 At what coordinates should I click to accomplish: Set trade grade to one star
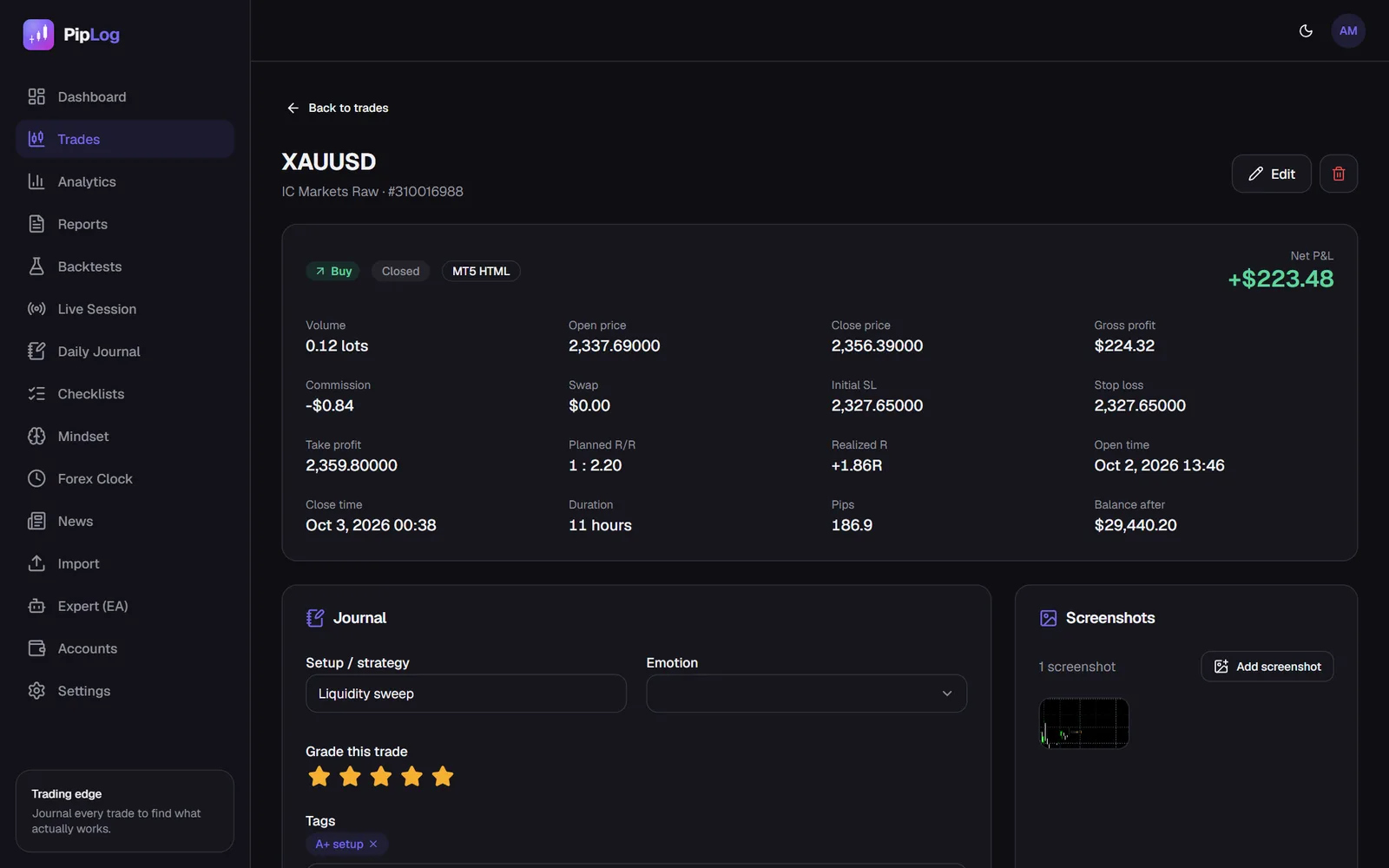click(319, 776)
